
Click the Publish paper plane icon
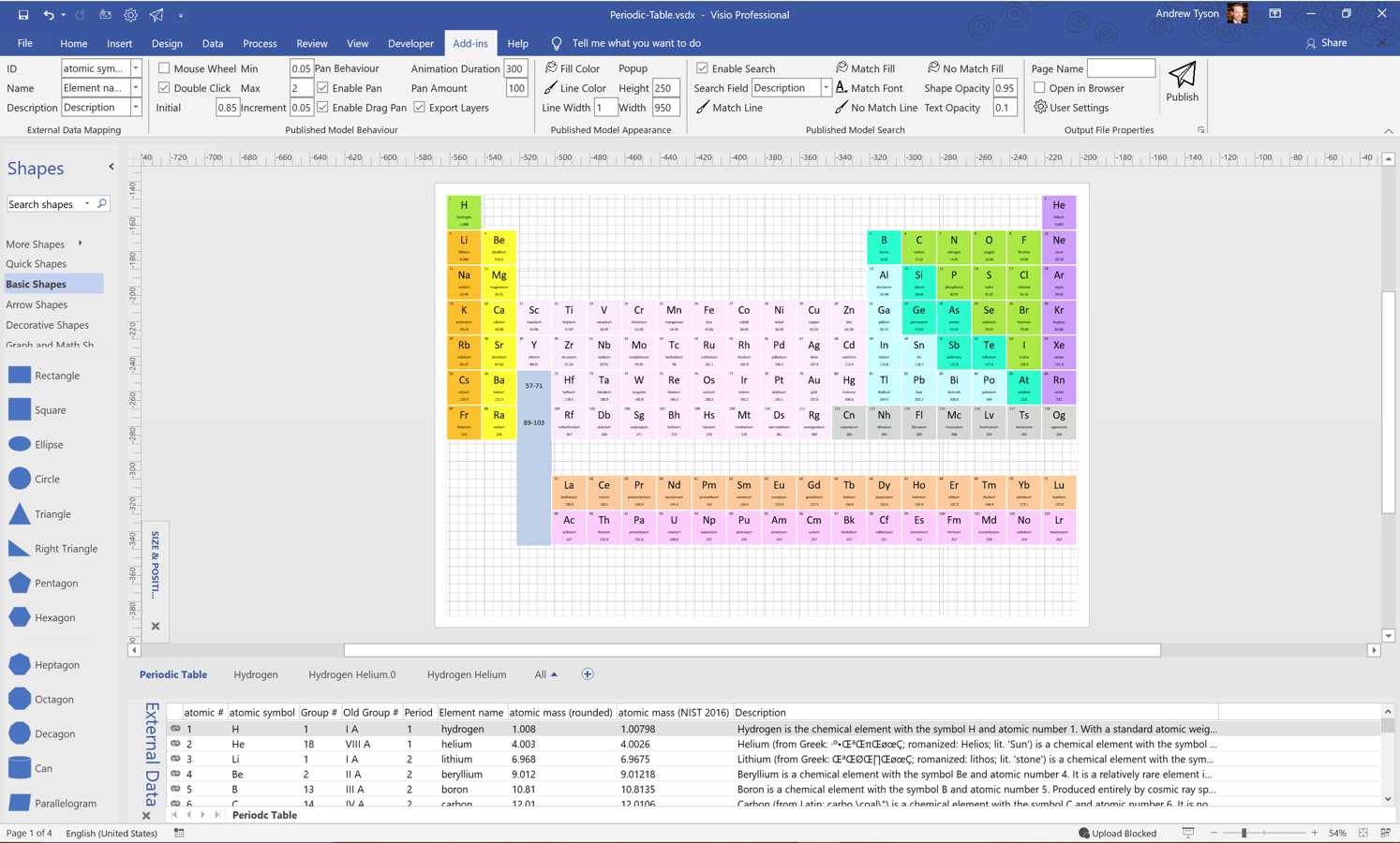point(1182,74)
